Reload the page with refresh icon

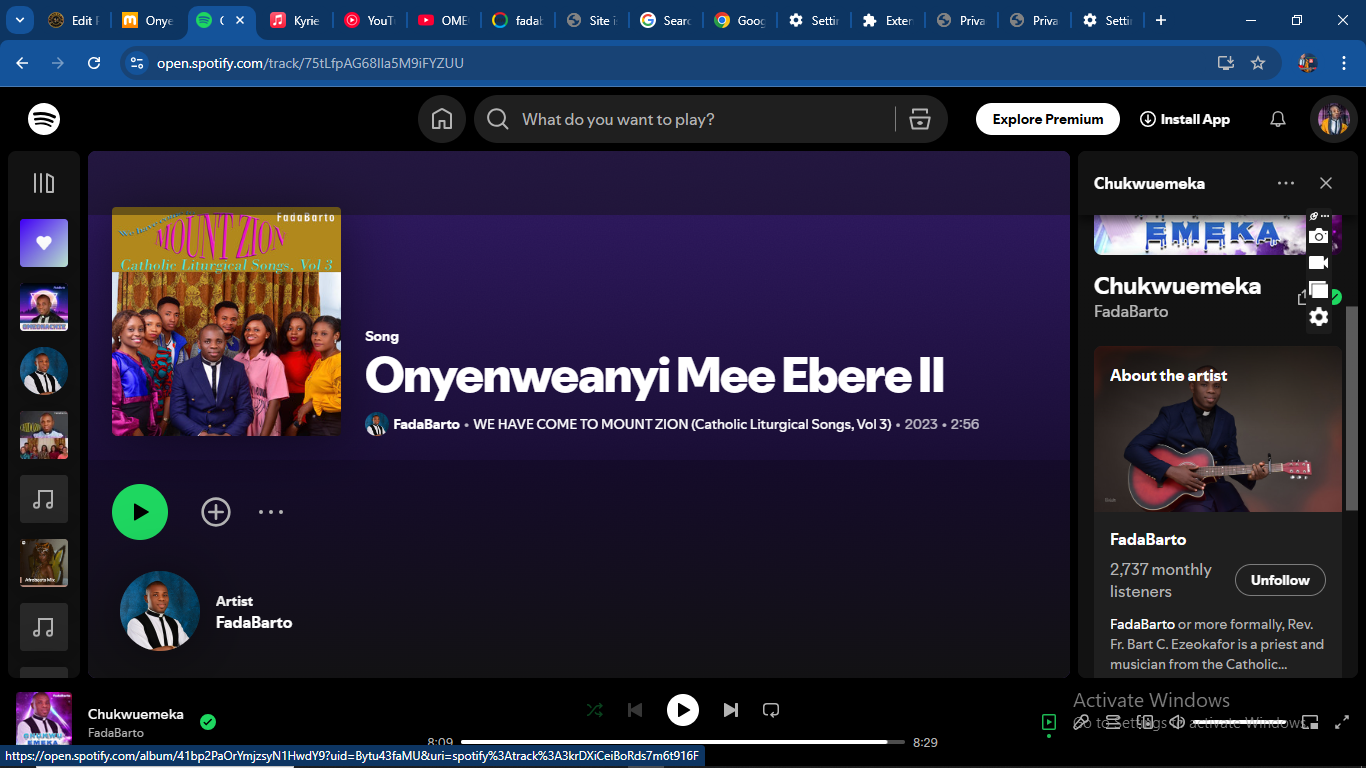click(x=94, y=63)
